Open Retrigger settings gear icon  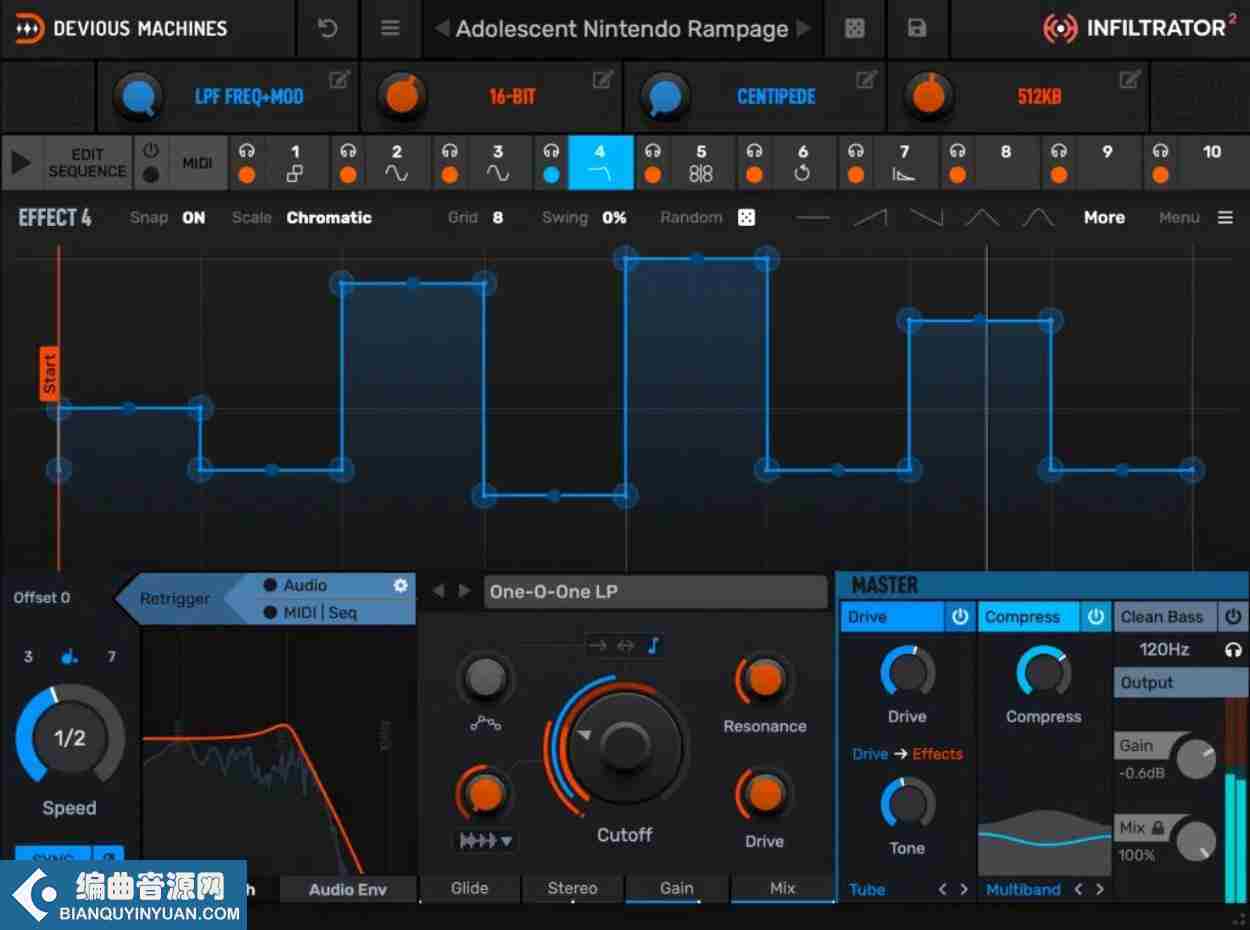401,585
